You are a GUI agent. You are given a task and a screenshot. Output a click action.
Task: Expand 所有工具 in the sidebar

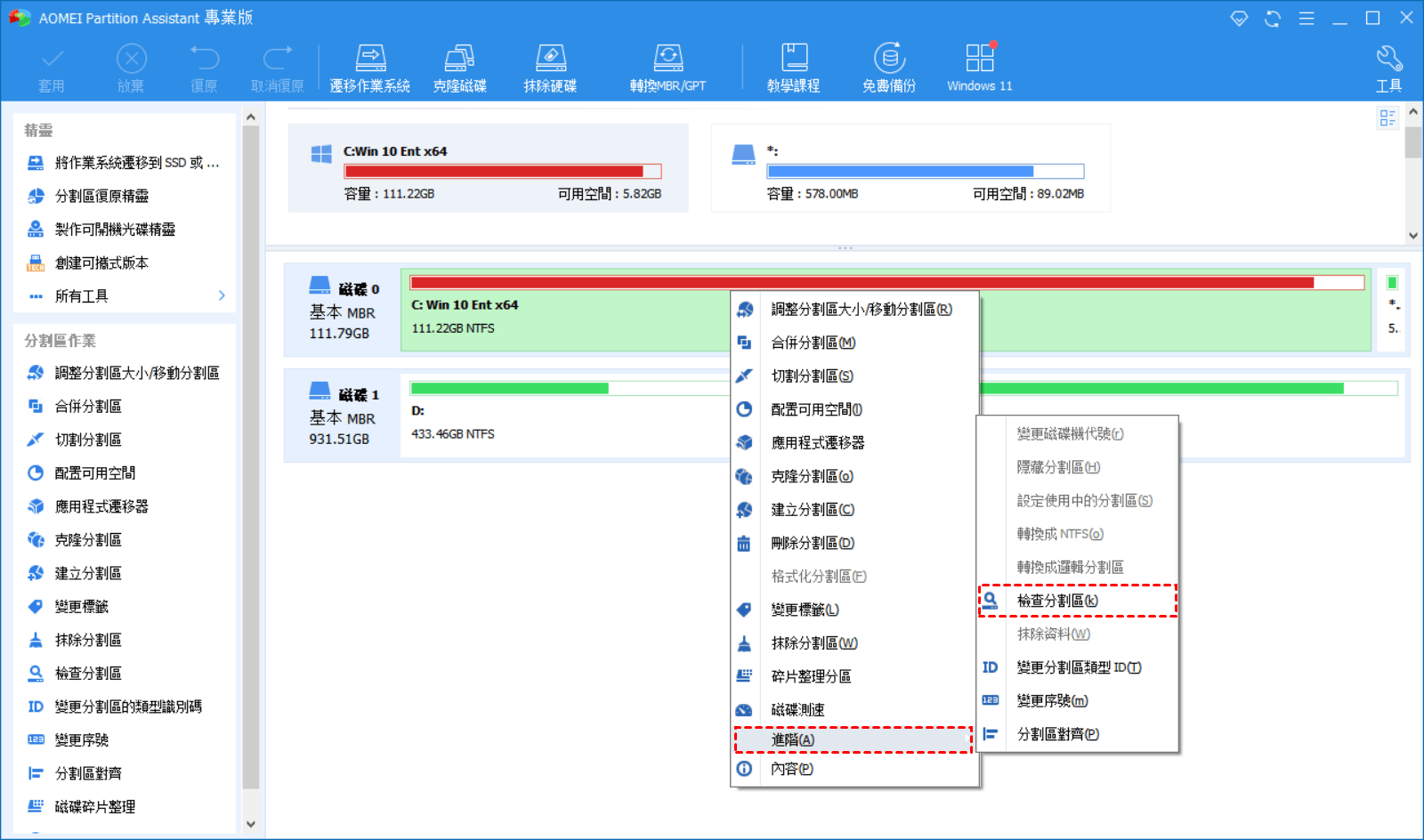[x=125, y=296]
